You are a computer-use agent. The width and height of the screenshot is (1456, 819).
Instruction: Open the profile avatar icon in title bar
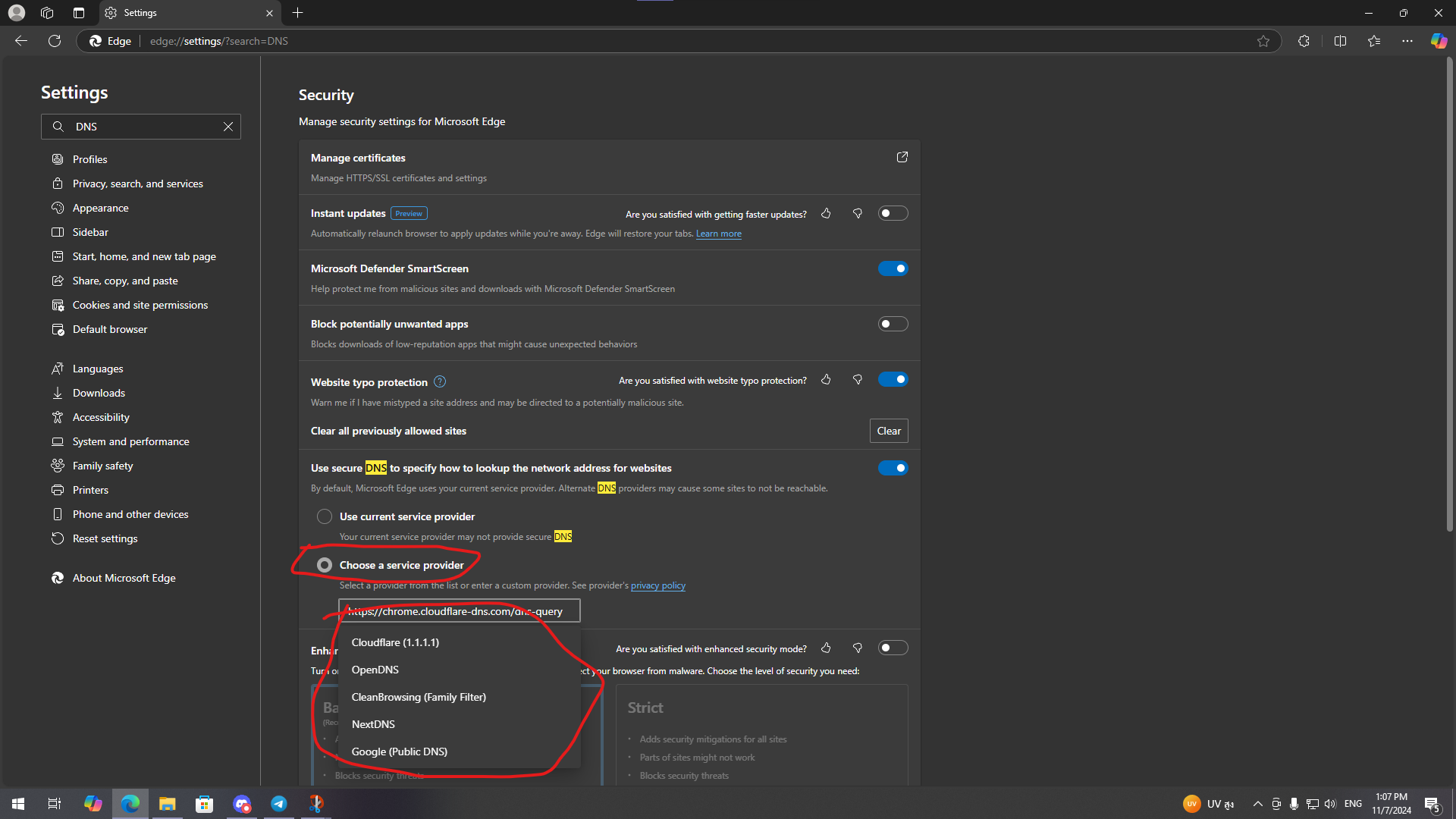[17, 13]
